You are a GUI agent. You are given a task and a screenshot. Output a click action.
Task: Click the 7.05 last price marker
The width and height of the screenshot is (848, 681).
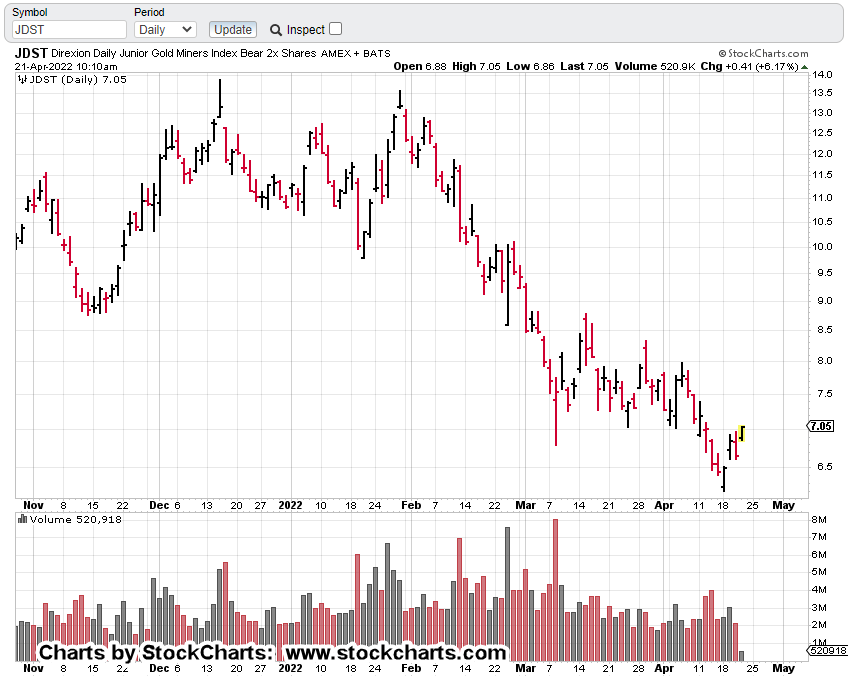821,426
